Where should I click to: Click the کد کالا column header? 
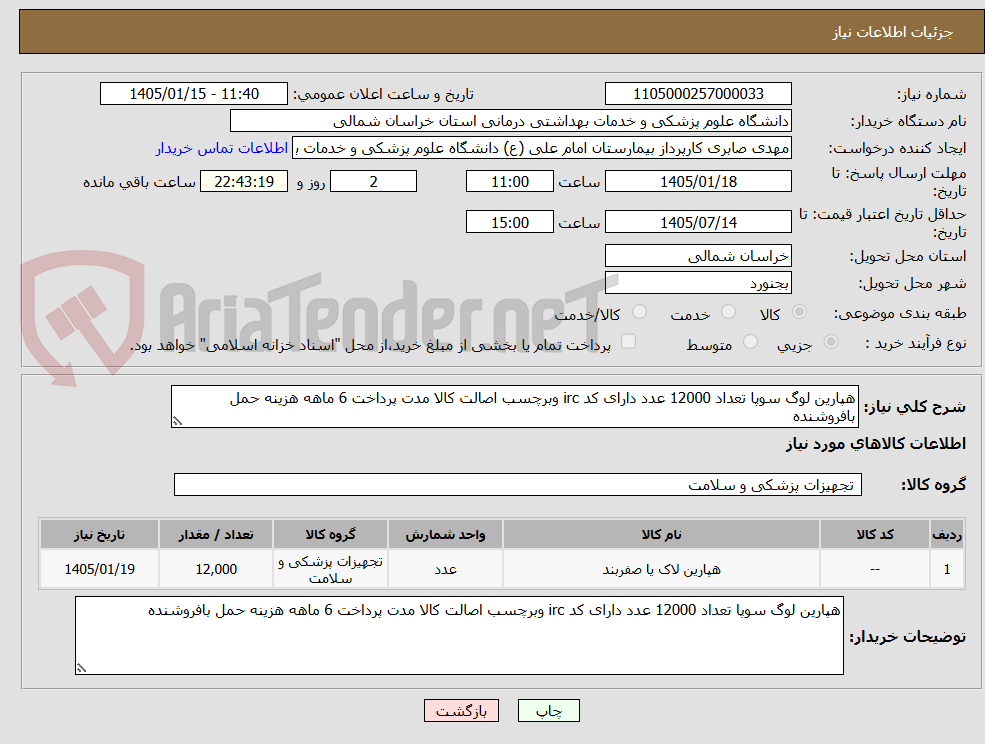(x=875, y=534)
